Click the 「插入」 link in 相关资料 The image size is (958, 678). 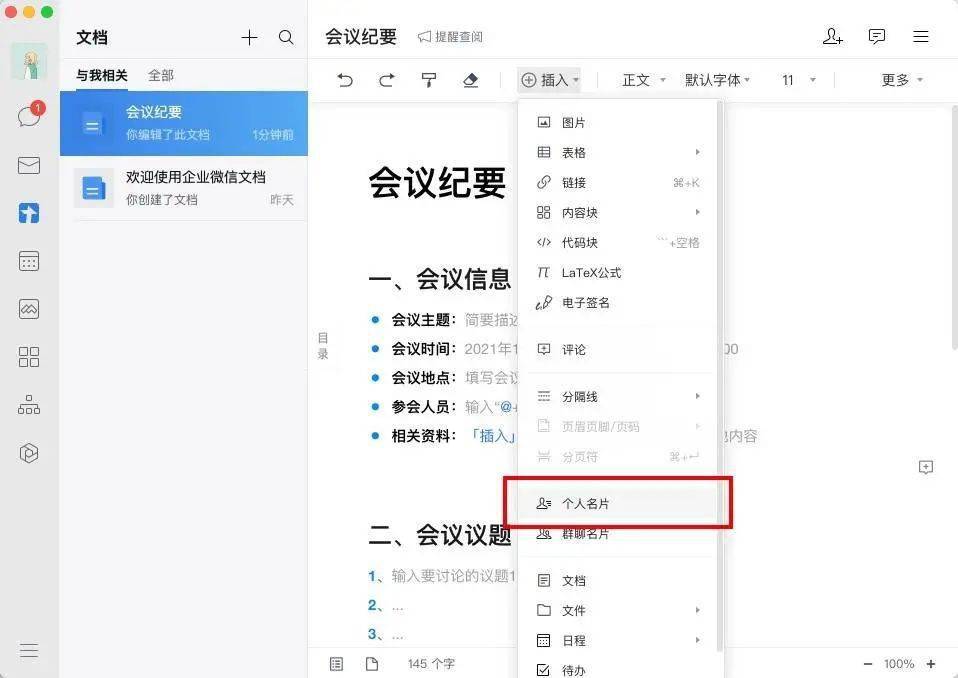[x=494, y=437]
